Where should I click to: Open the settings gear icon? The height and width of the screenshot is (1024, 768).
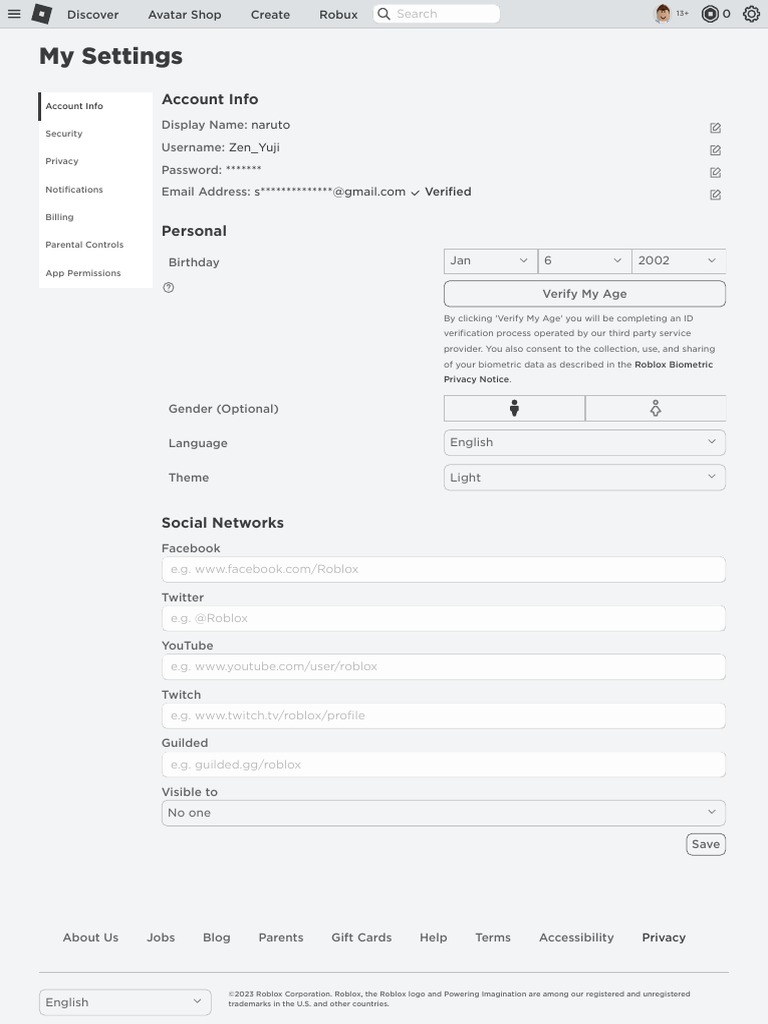coord(752,14)
